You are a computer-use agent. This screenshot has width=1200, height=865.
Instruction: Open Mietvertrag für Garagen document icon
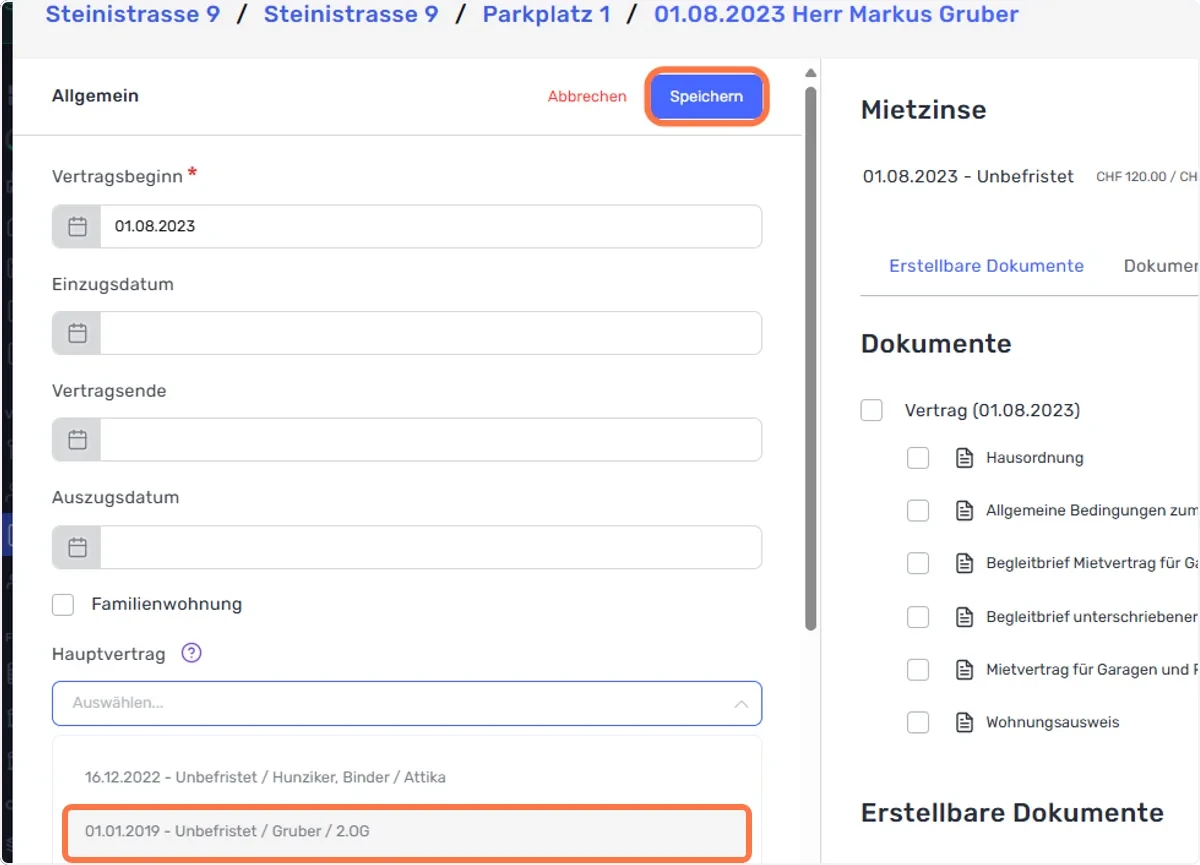964,669
